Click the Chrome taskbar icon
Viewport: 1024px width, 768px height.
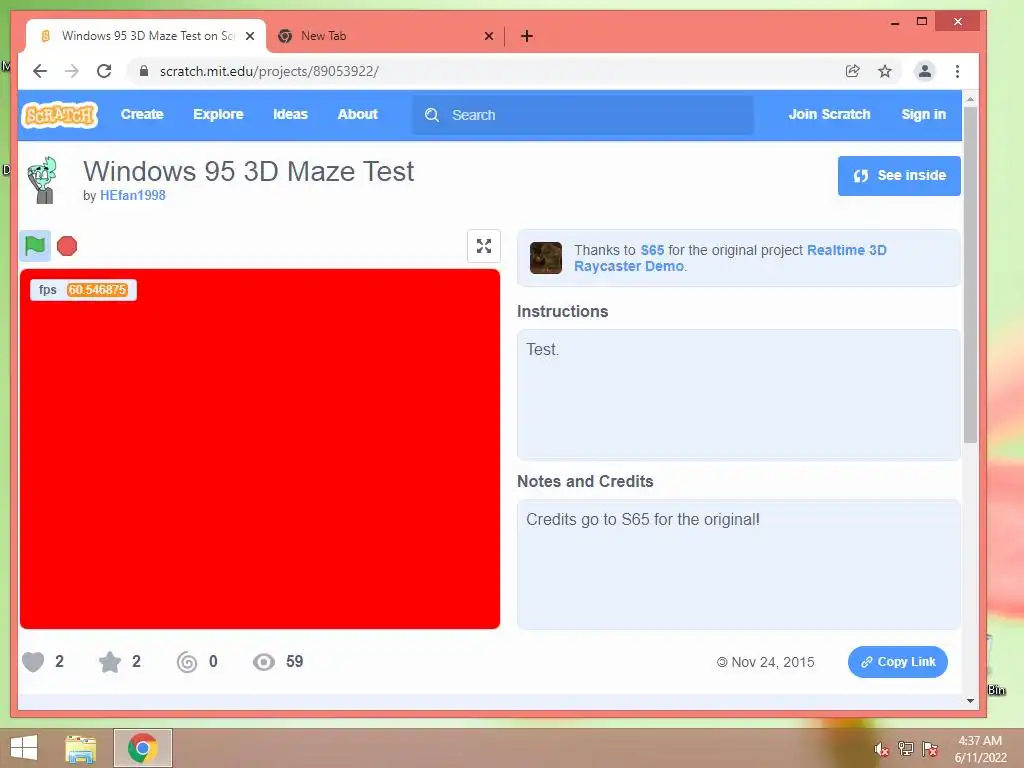(142, 748)
